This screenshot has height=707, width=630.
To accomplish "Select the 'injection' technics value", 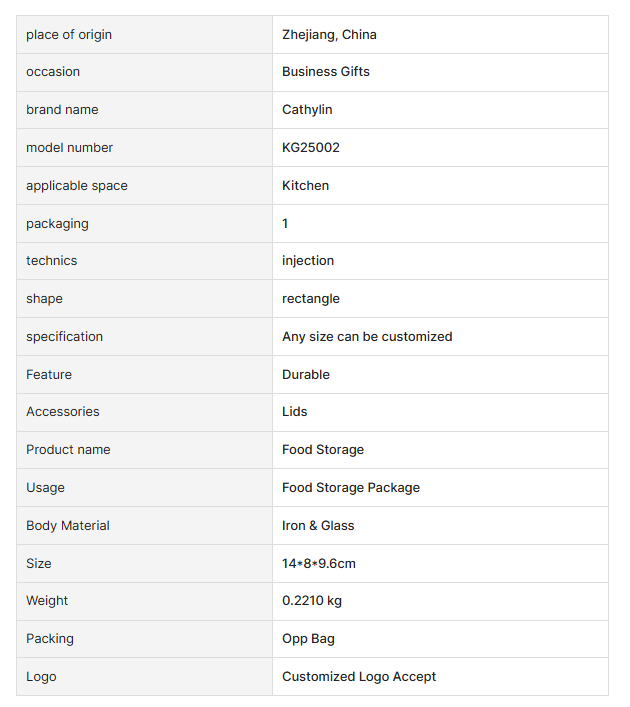I will pos(308,261).
